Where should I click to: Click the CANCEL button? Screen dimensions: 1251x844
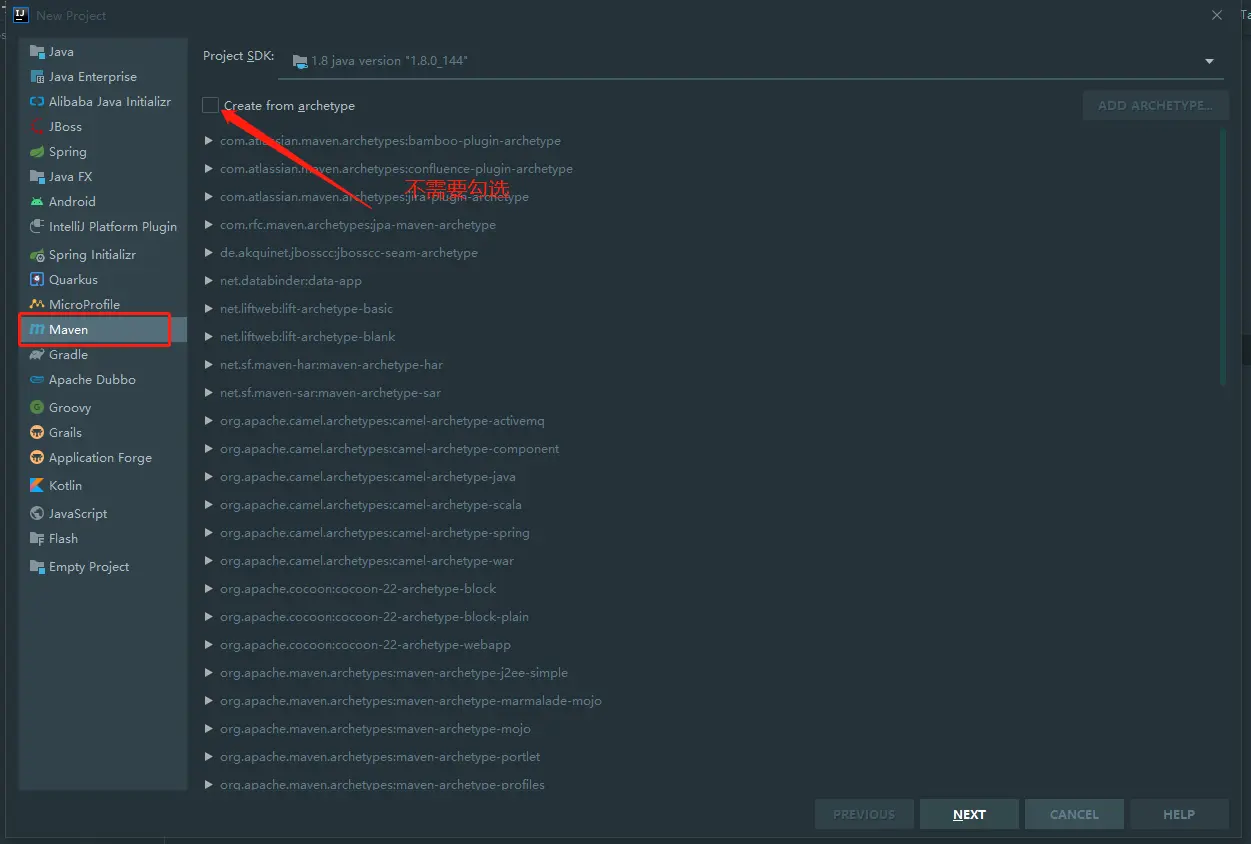click(x=1074, y=814)
